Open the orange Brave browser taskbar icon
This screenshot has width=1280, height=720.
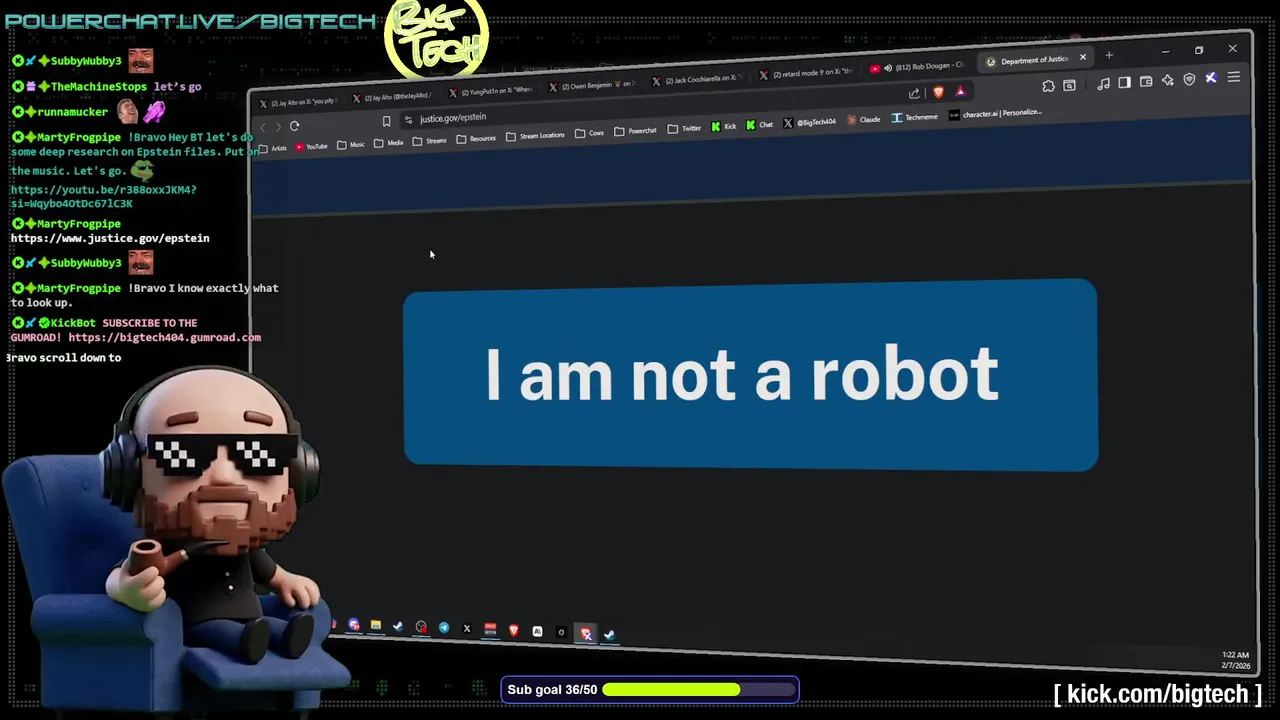click(514, 630)
